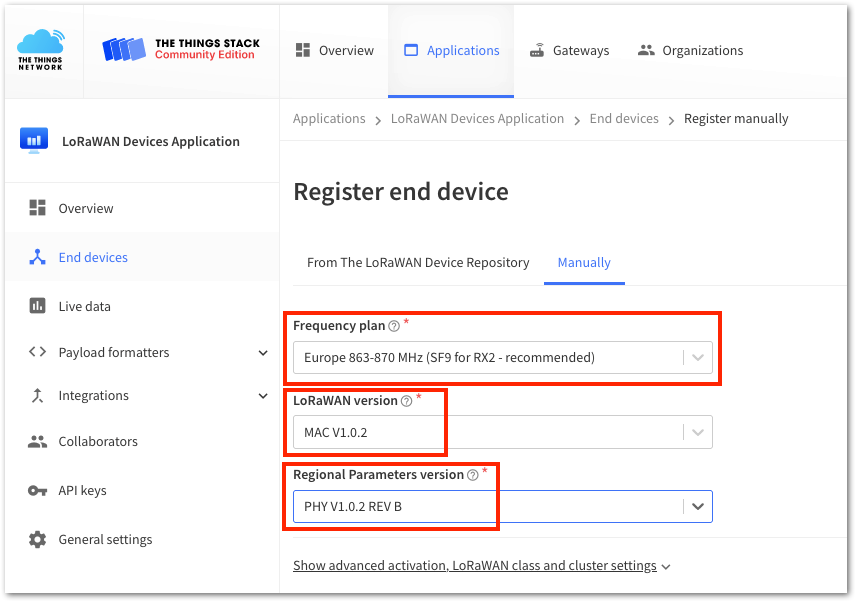Click the LoRaWAN Devices Application icon

point(34,141)
